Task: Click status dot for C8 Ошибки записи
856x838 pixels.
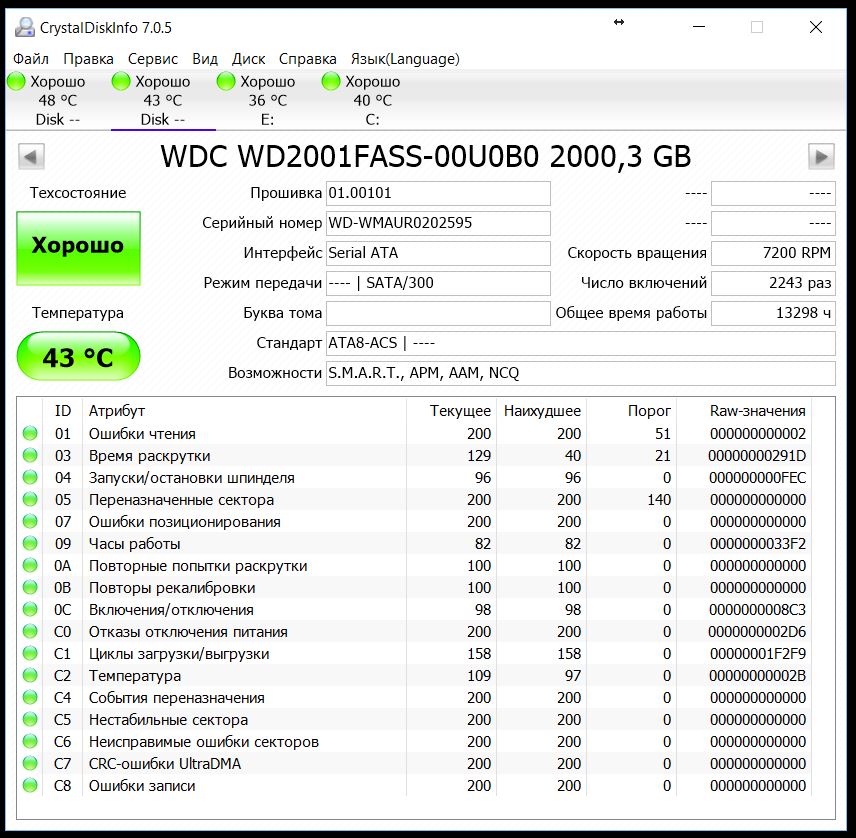Action: (30, 786)
